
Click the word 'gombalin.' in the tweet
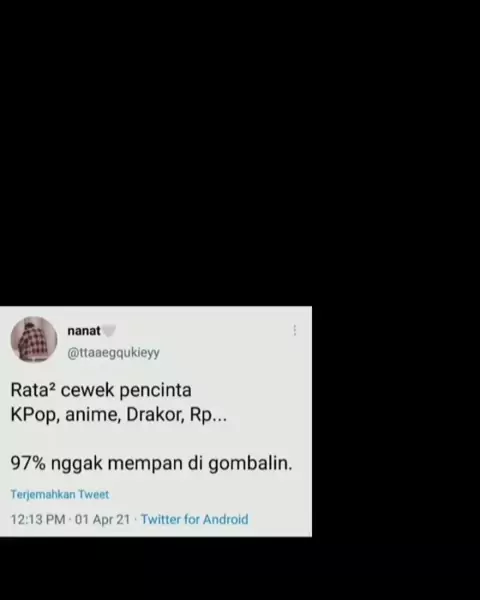250,464
